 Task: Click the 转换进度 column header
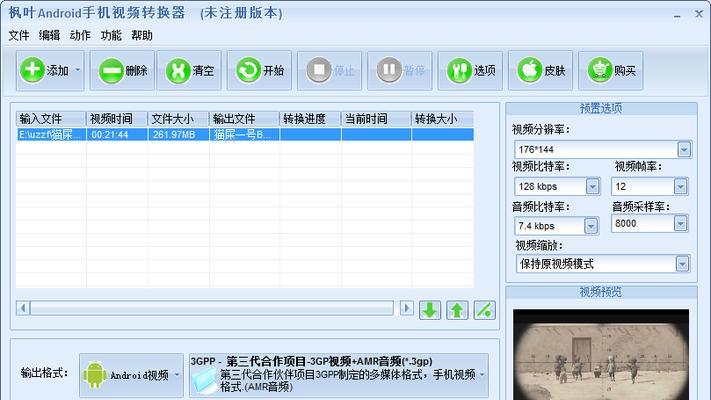coord(310,119)
